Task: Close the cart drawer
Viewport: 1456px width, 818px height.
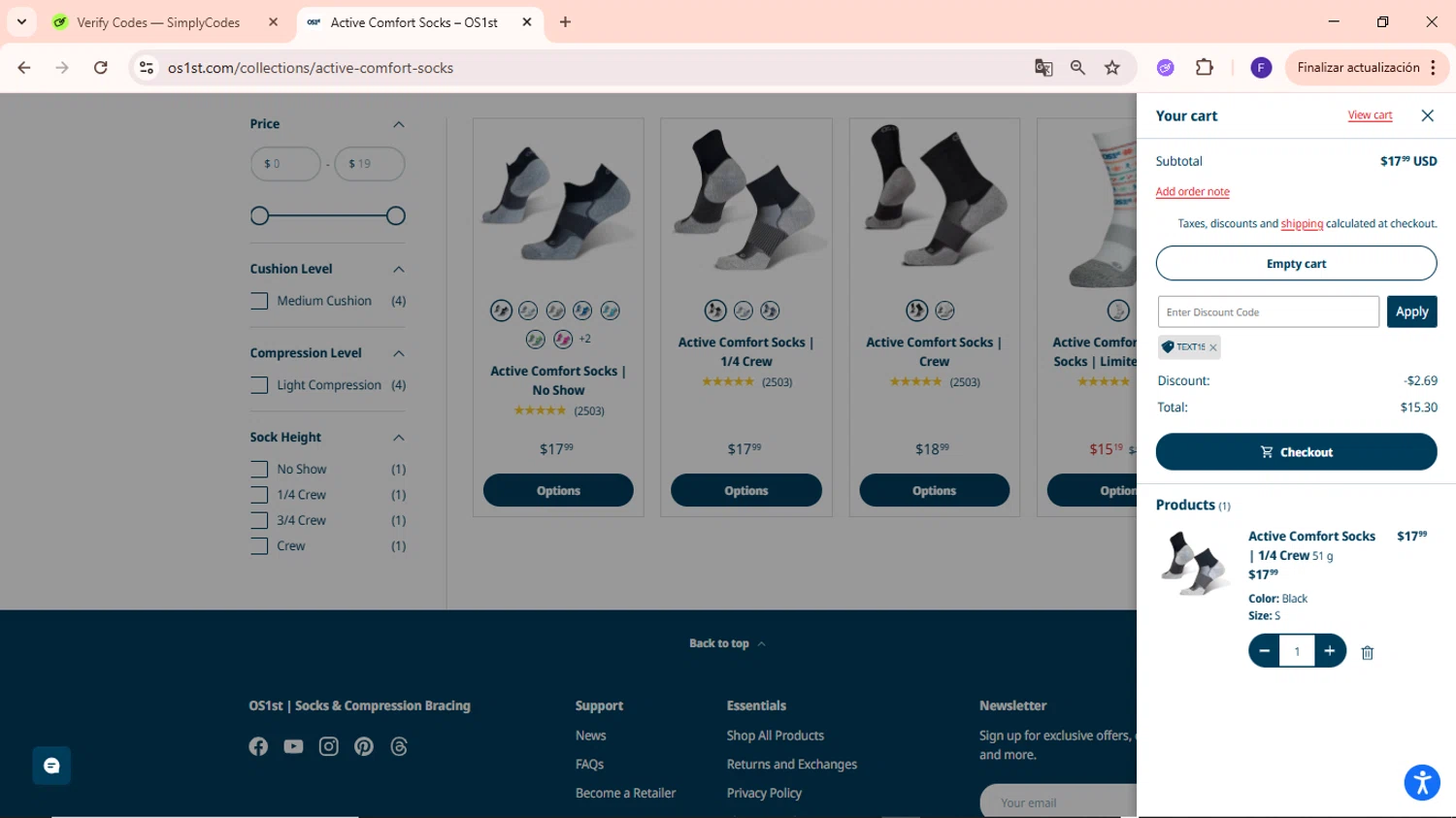Action: pyautogui.click(x=1427, y=115)
